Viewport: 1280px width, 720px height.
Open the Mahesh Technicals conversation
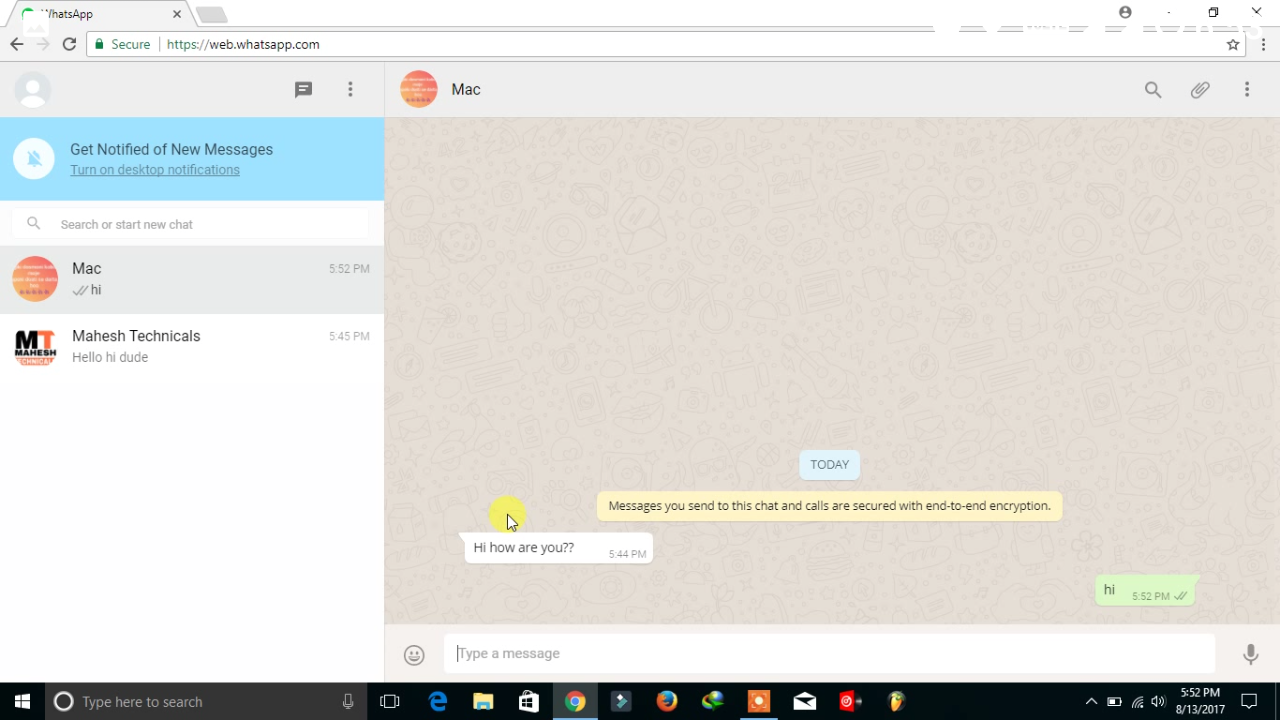[x=190, y=346]
